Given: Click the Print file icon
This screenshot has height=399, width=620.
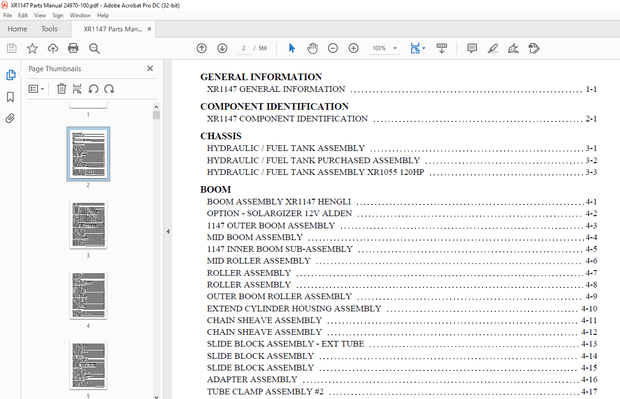Looking at the screenshot, I should click(73, 48).
